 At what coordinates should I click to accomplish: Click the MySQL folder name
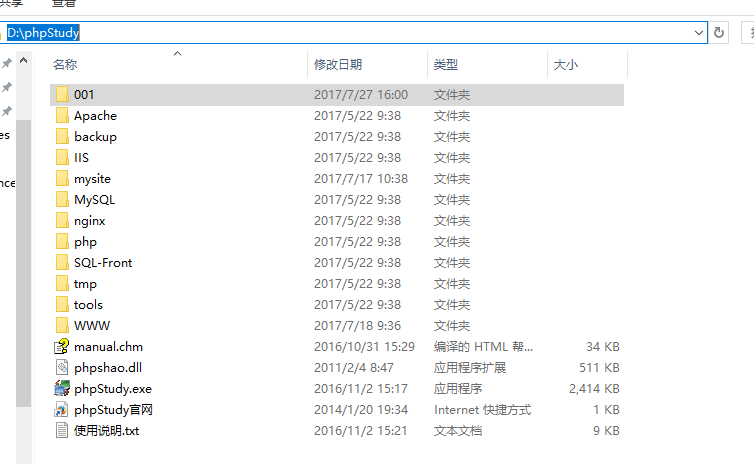(95, 200)
